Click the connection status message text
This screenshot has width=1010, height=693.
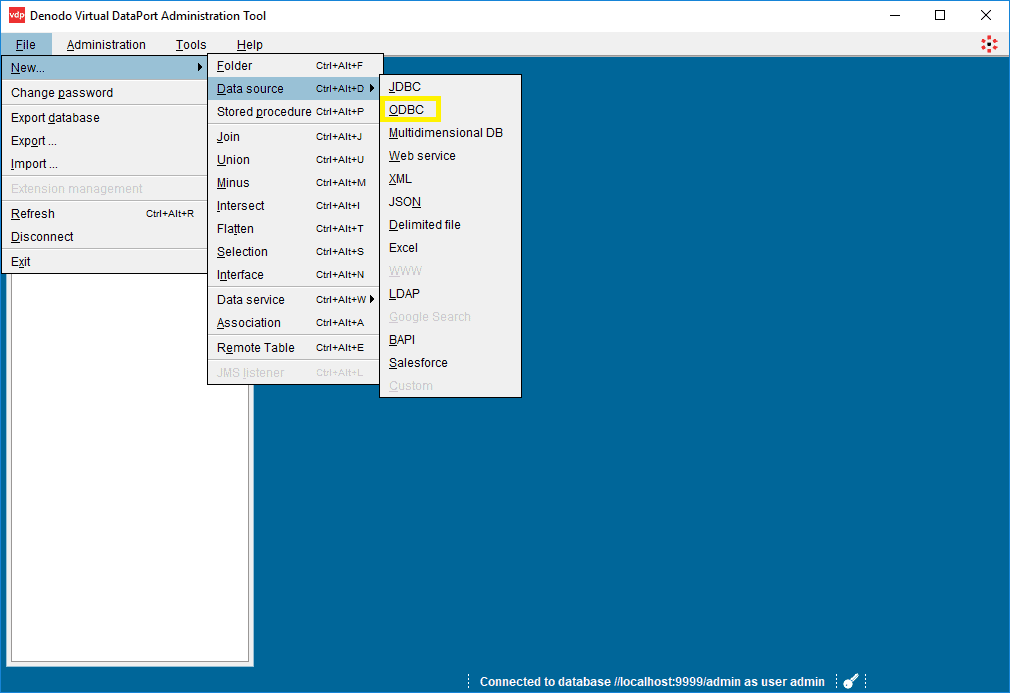click(652, 681)
